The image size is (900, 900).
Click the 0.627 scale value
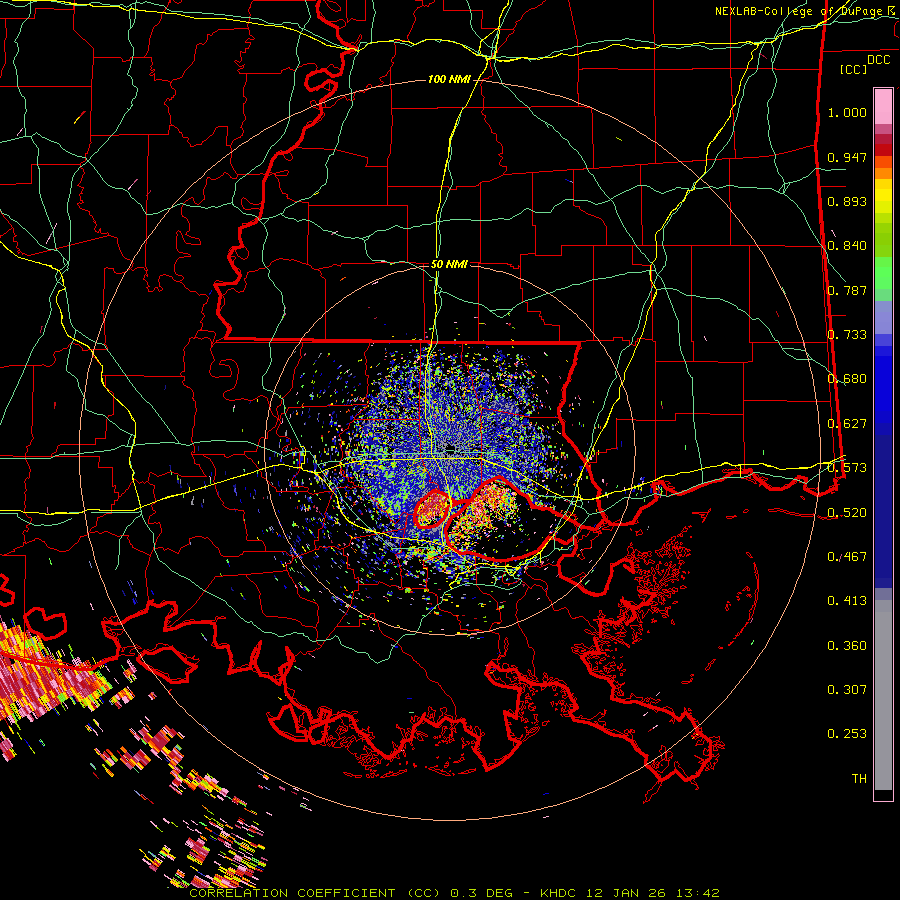click(847, 424)
